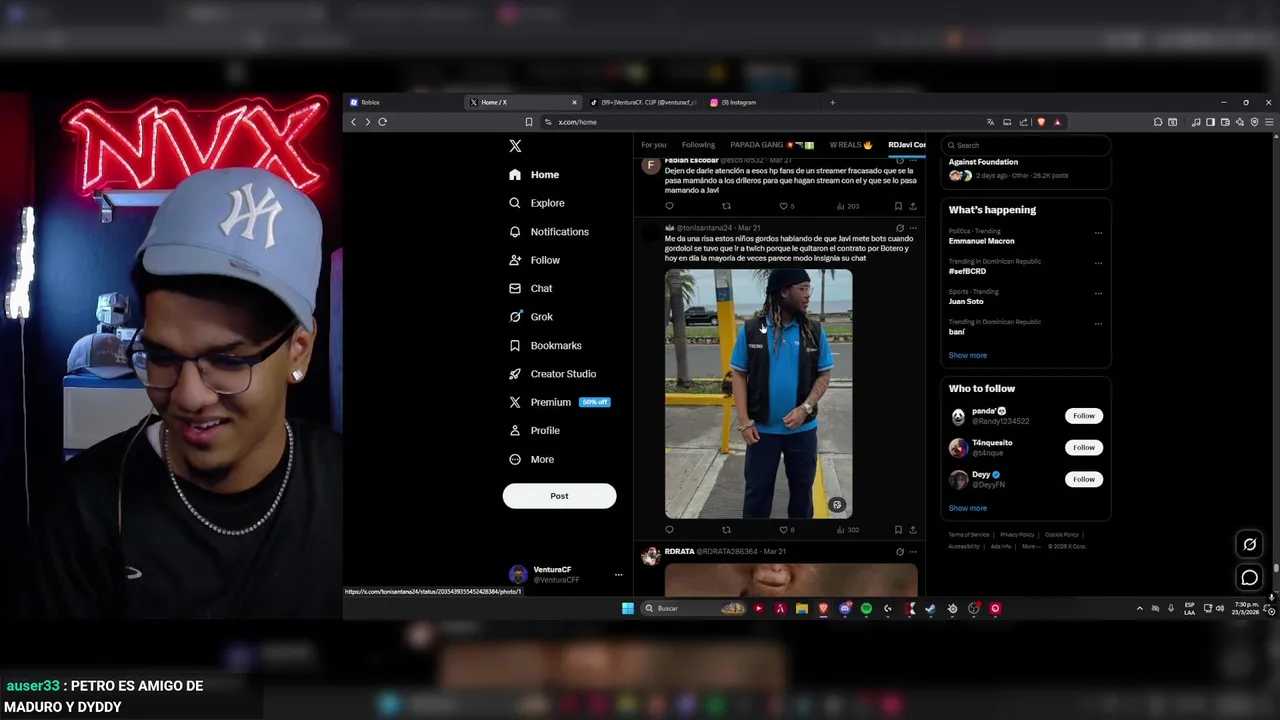The image size is (1280, 720).
Task: Share Fabian Escobar's post
Action: (912, 206)
